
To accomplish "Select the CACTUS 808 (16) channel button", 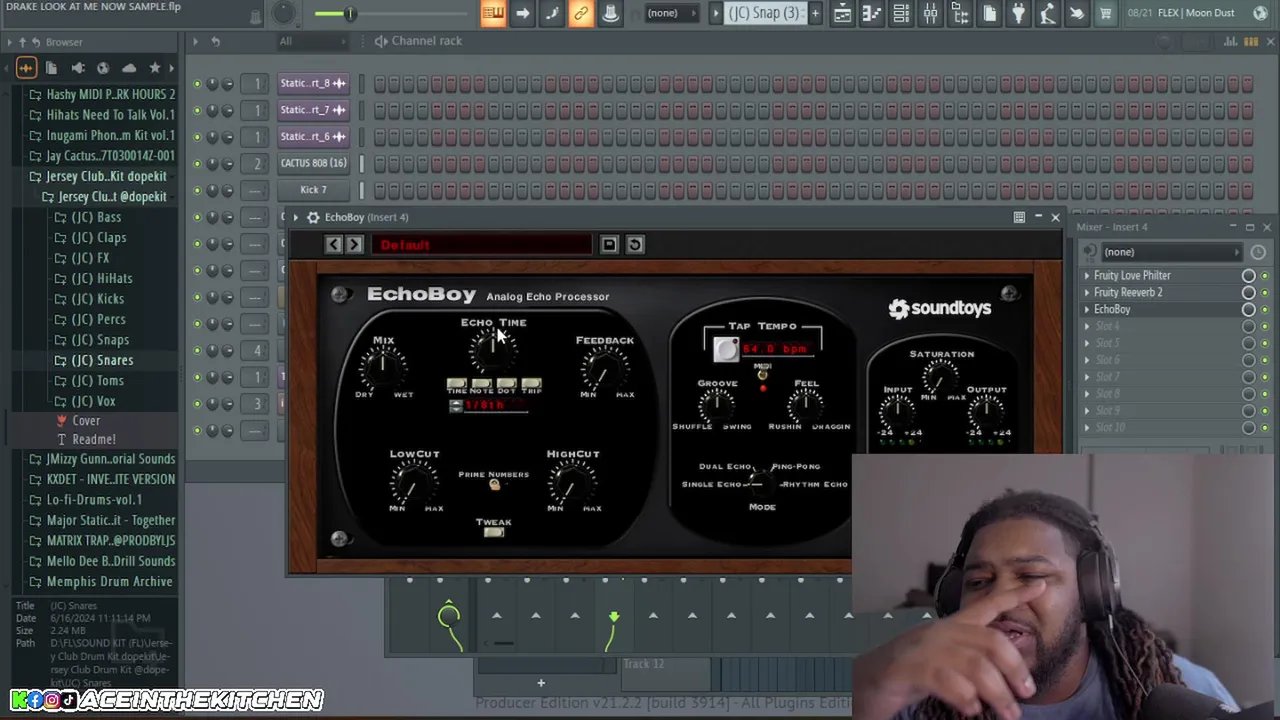I will click(x=314, y=163).
